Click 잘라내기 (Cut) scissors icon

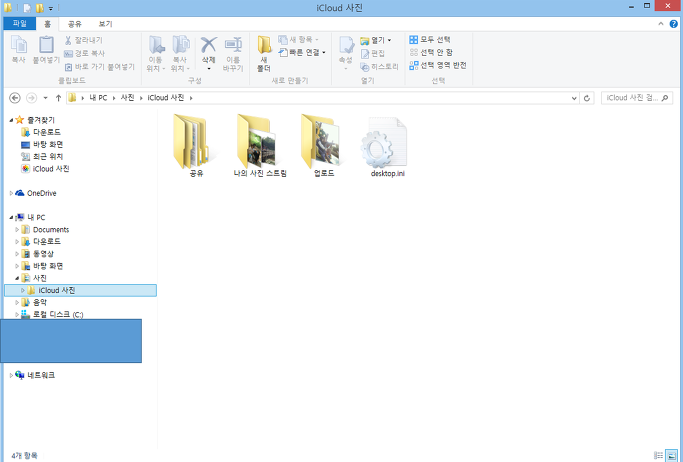coord(68,40)
